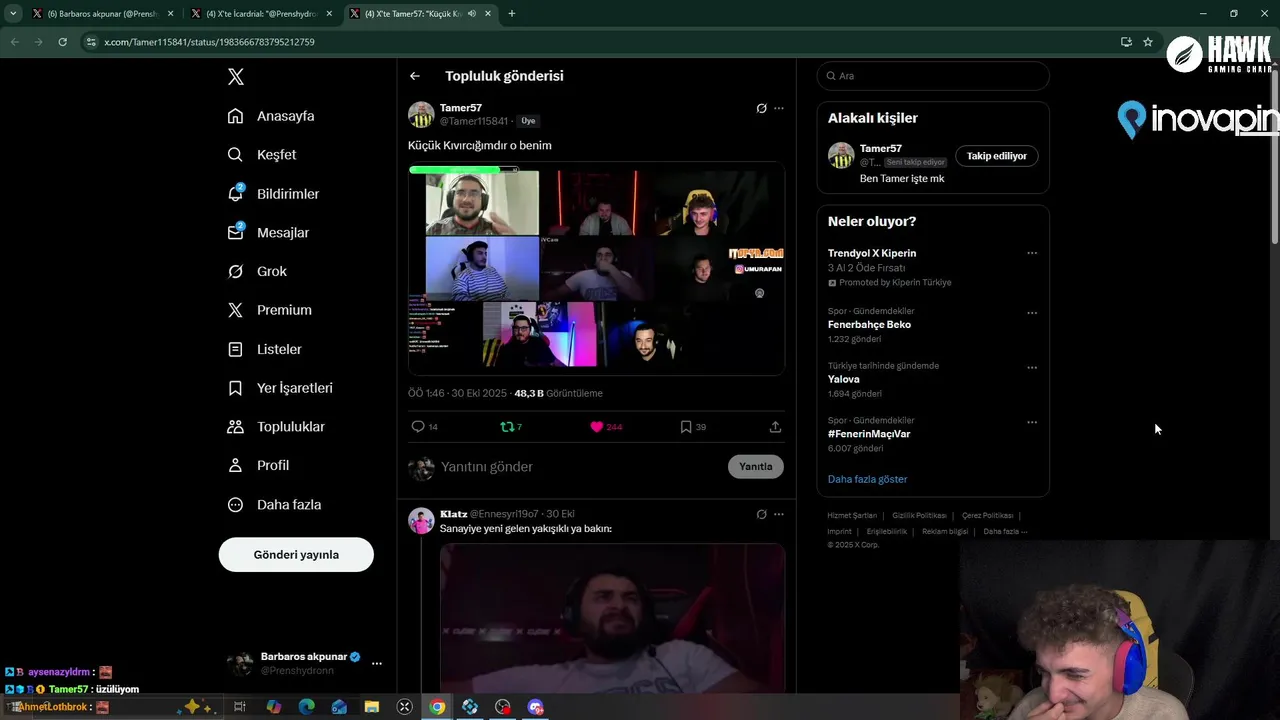Open File Explorer from the taskbar
The image size is (1280, 720).
click(x=371, y=707)
